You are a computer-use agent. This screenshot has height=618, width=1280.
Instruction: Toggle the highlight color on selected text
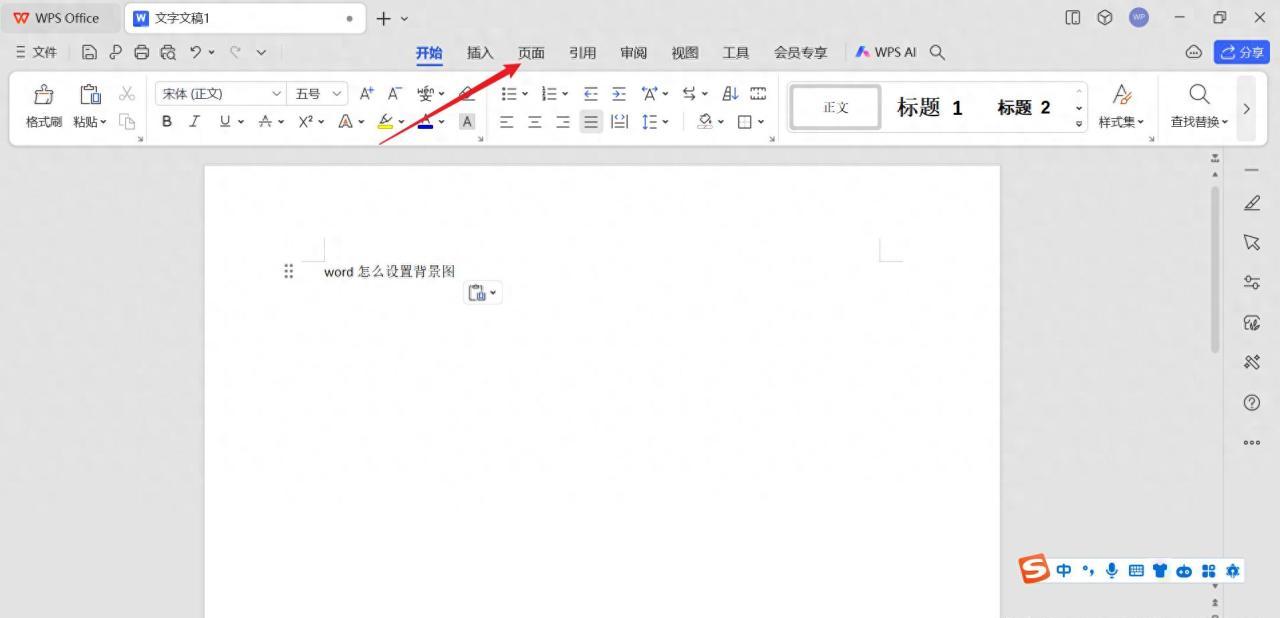click(386, 121)
